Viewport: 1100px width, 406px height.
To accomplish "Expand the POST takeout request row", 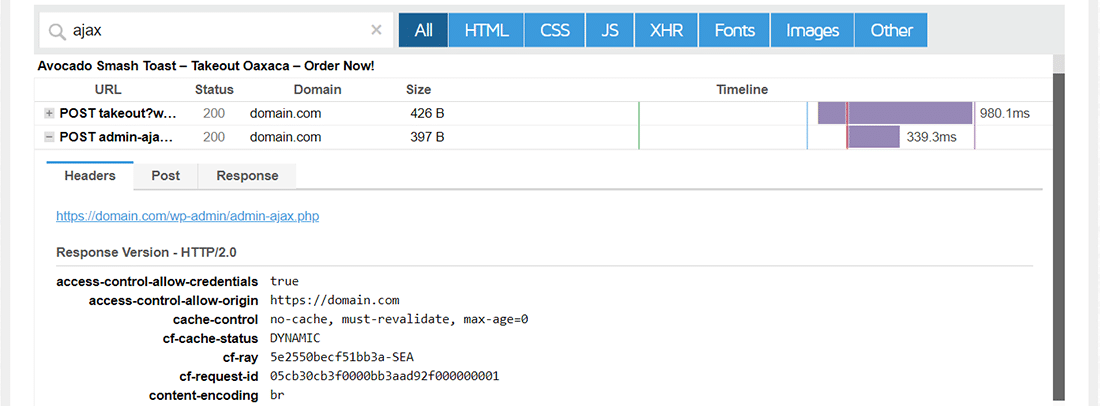I will (x=49, y=114).
